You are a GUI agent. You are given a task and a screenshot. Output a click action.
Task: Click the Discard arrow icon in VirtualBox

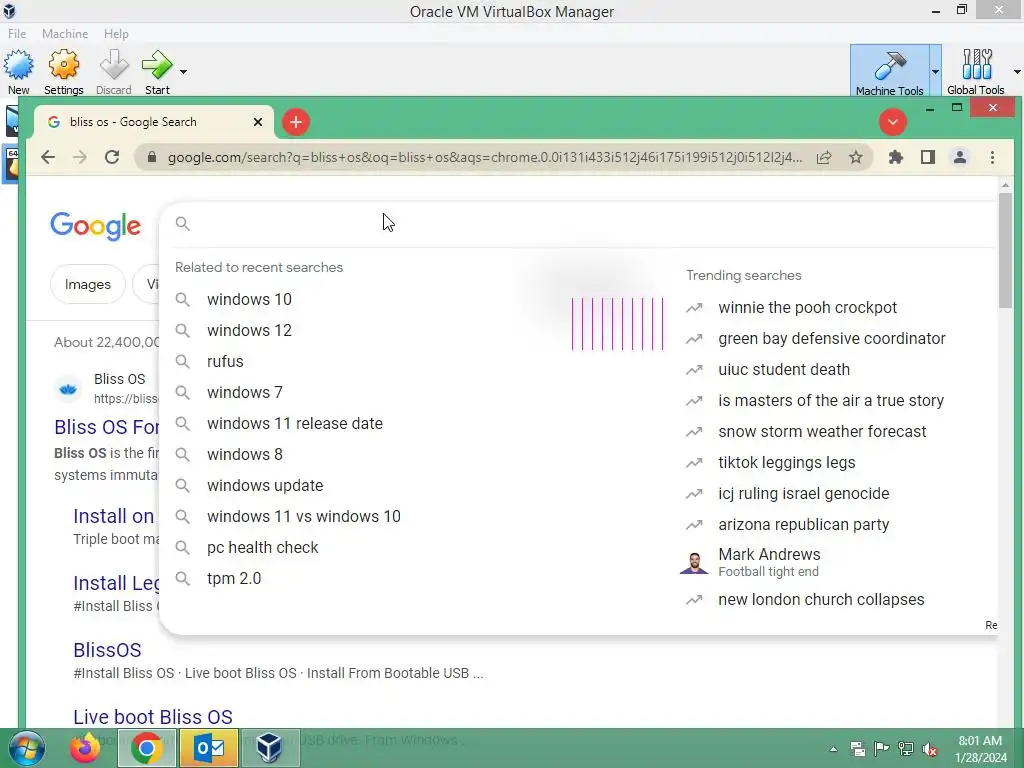click(x=114, y=65)
